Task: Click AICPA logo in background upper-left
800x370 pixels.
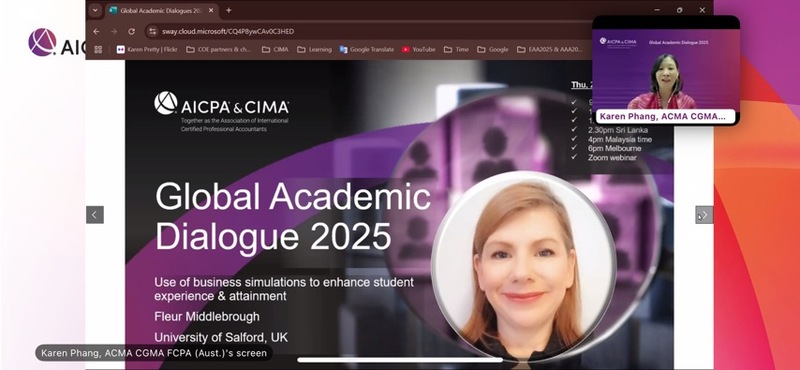Action: (x=56, y=42)
